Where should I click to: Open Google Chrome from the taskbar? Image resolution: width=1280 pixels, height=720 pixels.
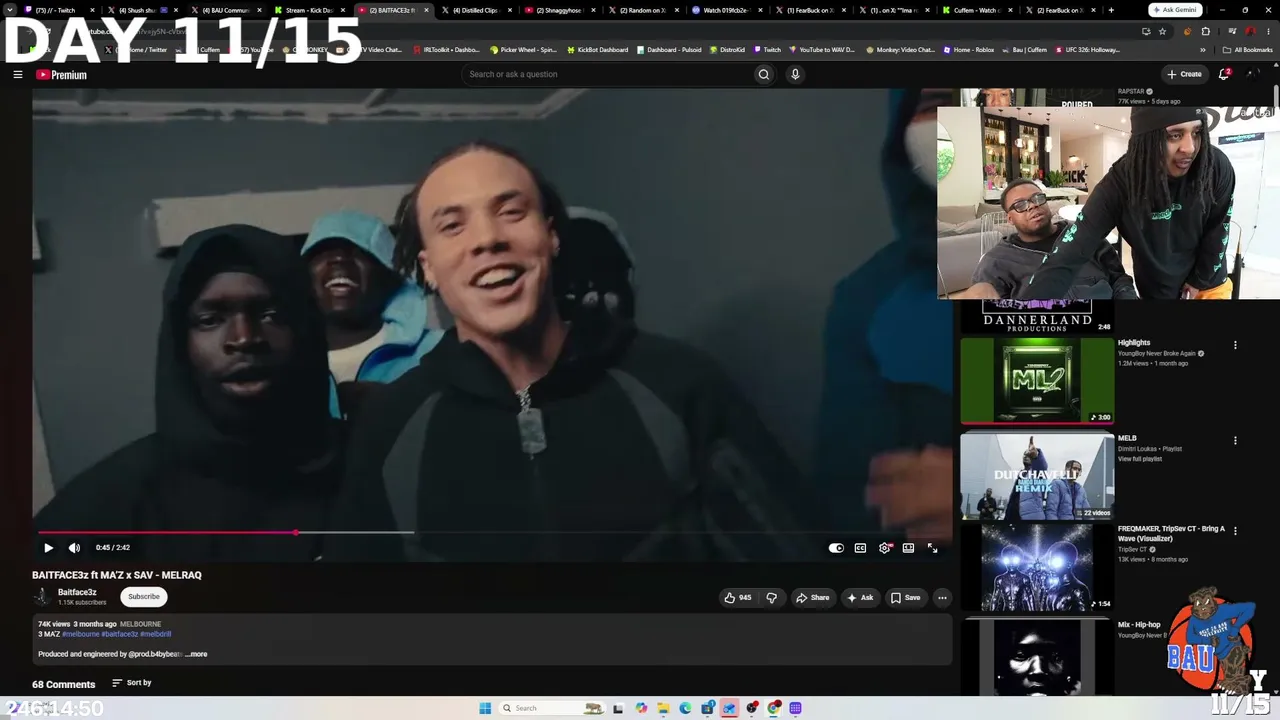[774, 708]
